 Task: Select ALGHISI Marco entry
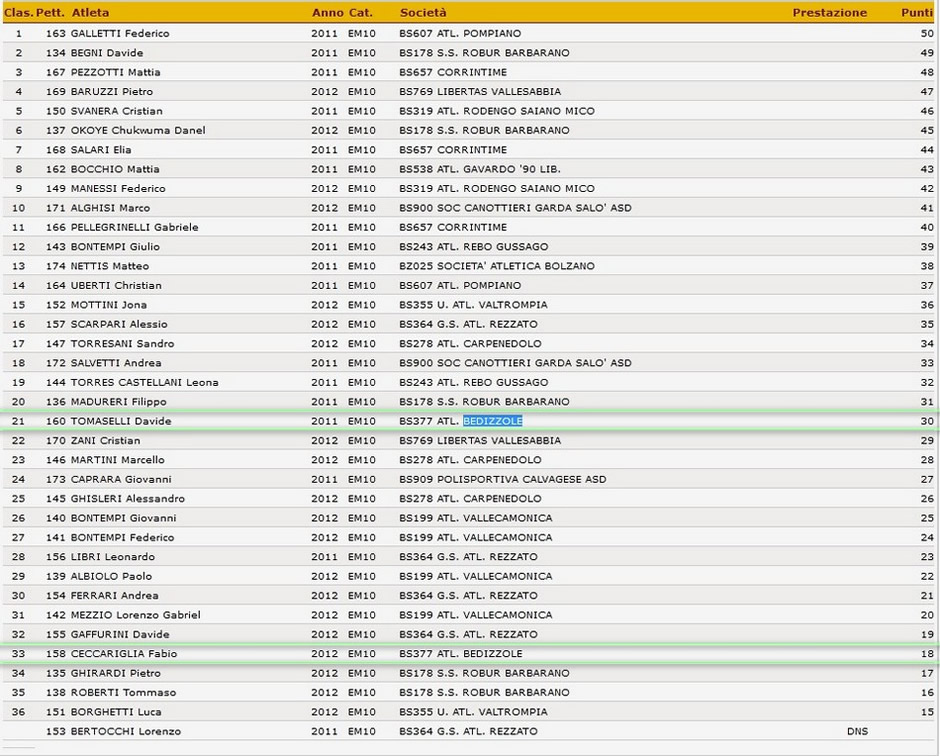point(110,208)
